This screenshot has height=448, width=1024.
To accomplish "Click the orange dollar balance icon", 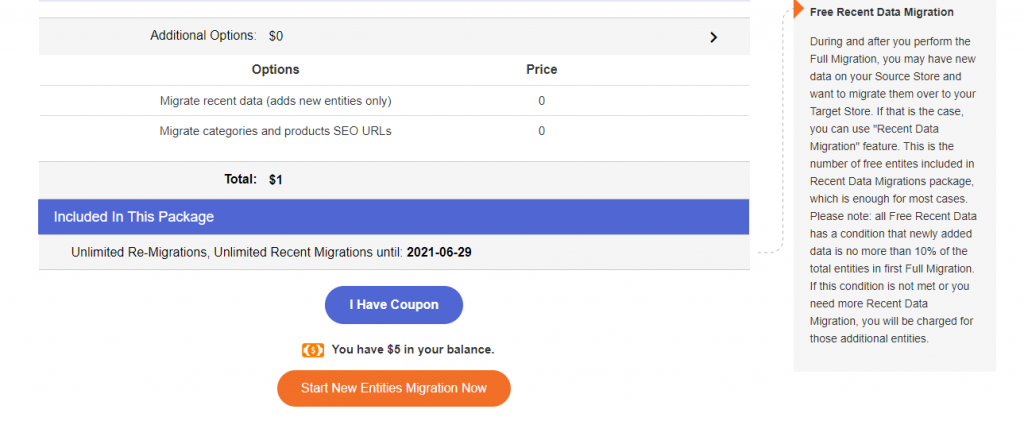I will pyautogui.click(x=313, y=350).
